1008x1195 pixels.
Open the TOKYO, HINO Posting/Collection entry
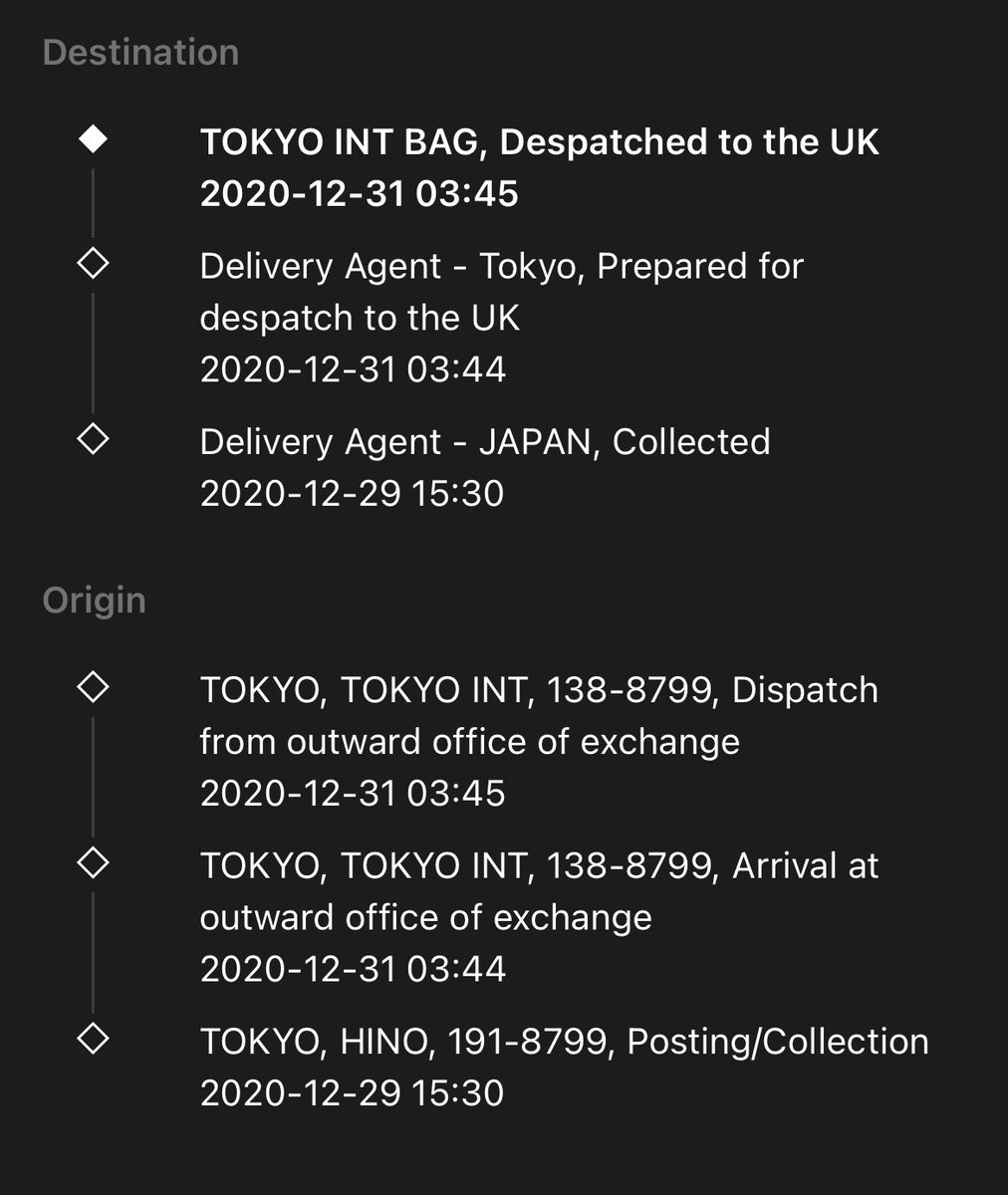[564, 1041]
